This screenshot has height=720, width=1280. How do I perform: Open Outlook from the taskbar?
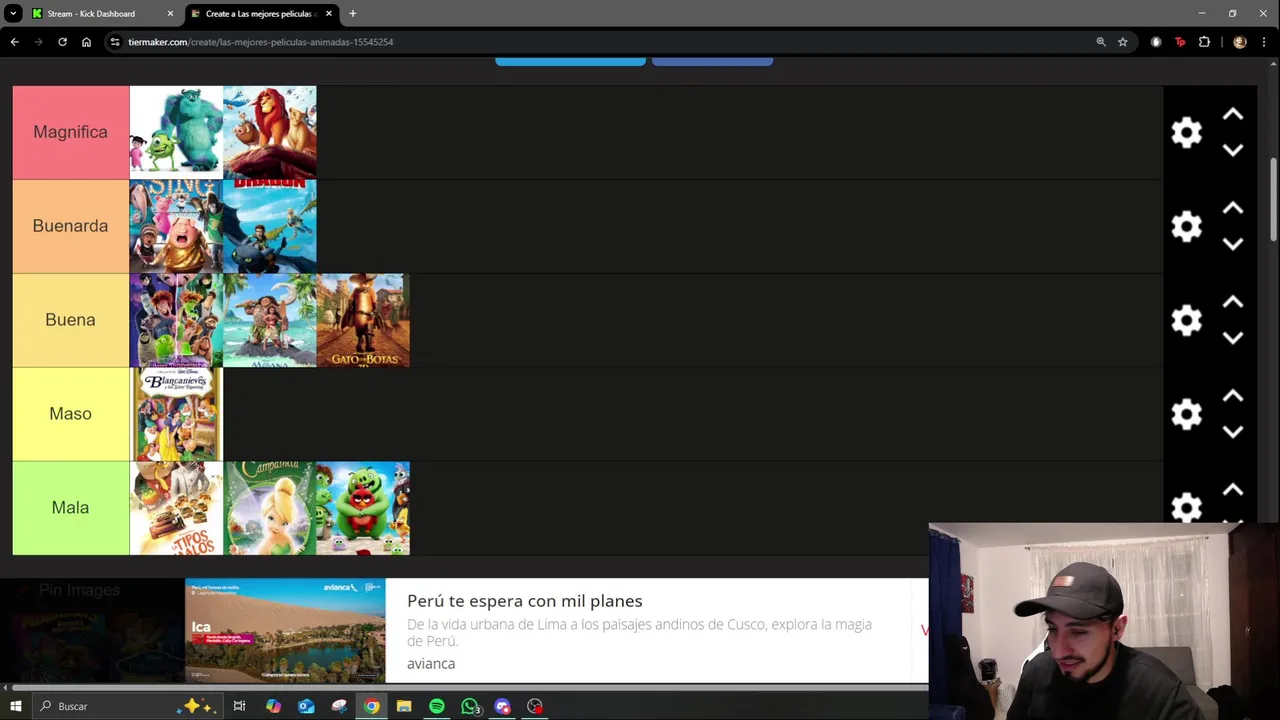pyautogui.click(x=306, y=706)
